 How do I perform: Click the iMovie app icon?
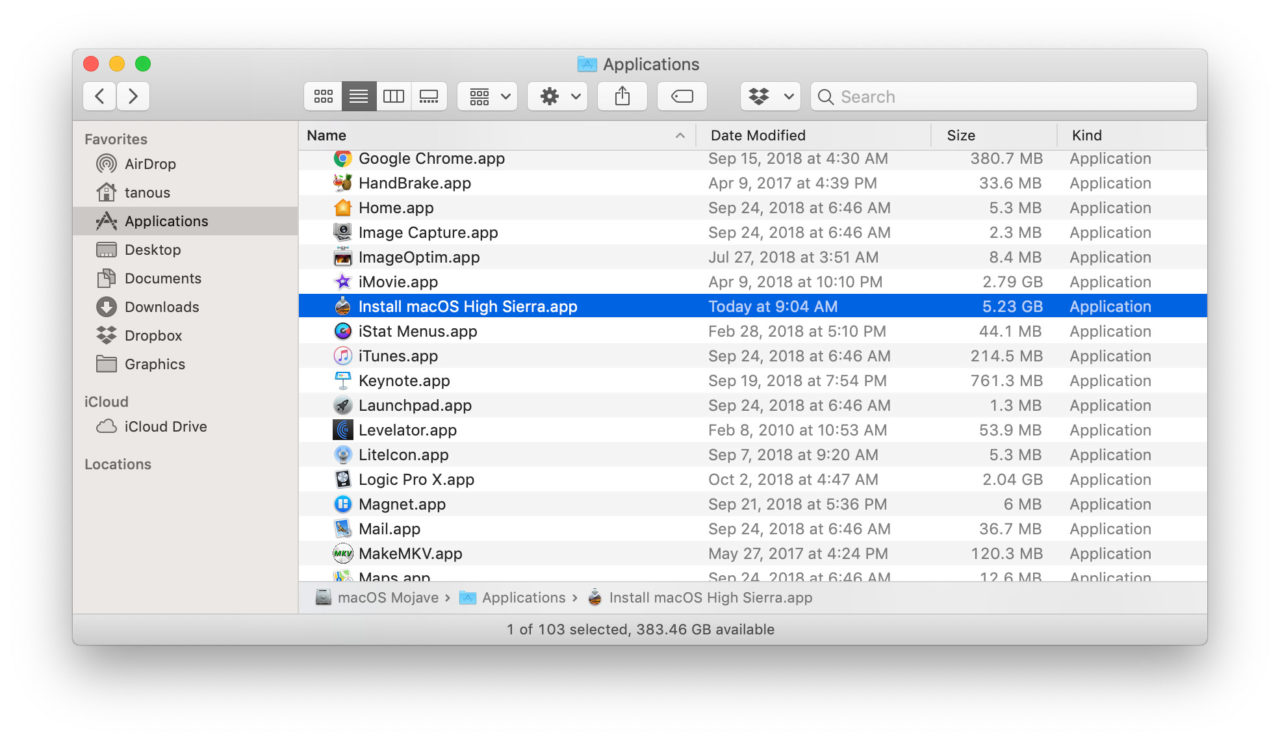[x=343, y=282]
